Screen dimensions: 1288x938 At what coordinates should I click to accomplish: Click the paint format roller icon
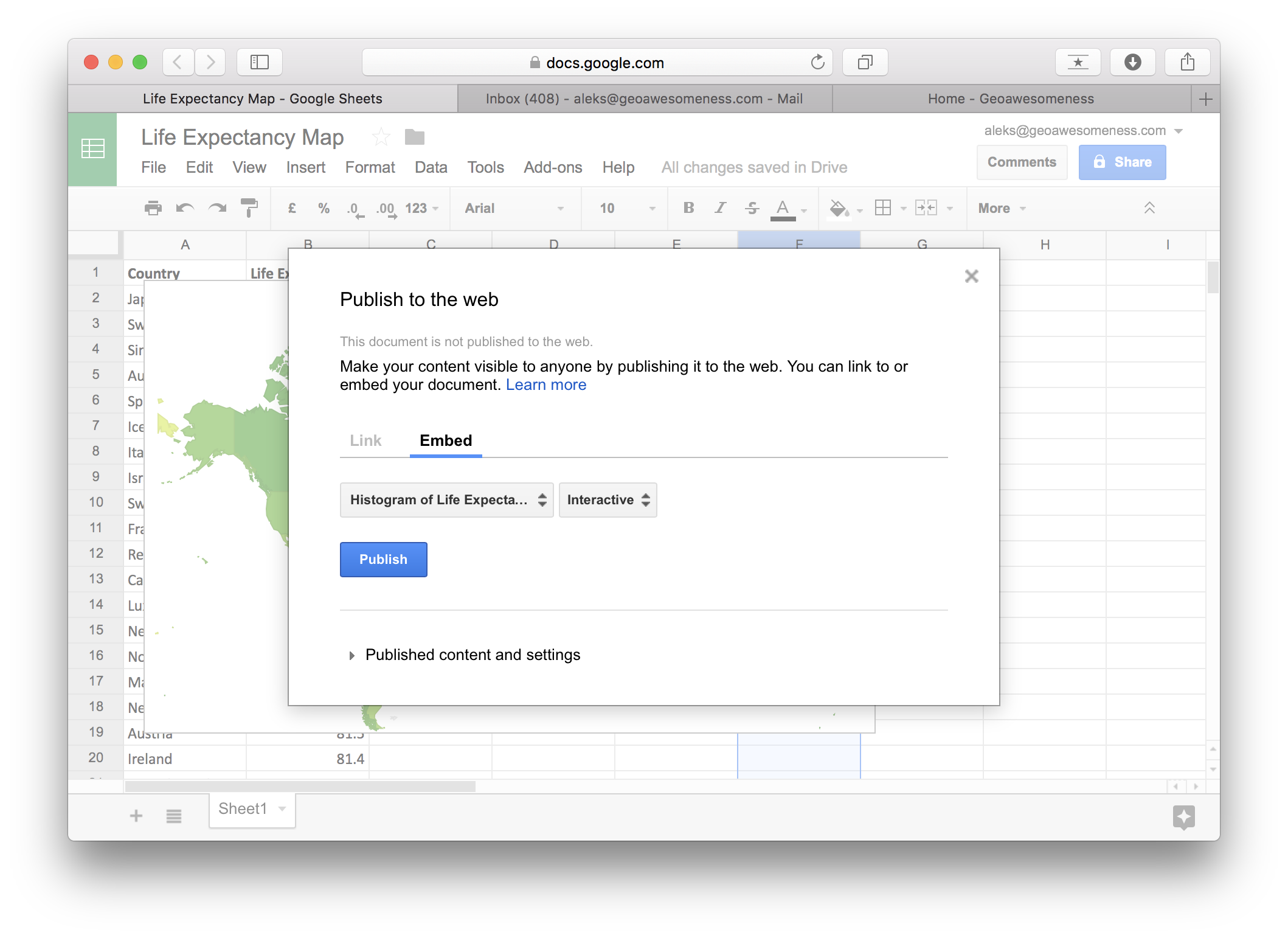(x=249, y=208)
